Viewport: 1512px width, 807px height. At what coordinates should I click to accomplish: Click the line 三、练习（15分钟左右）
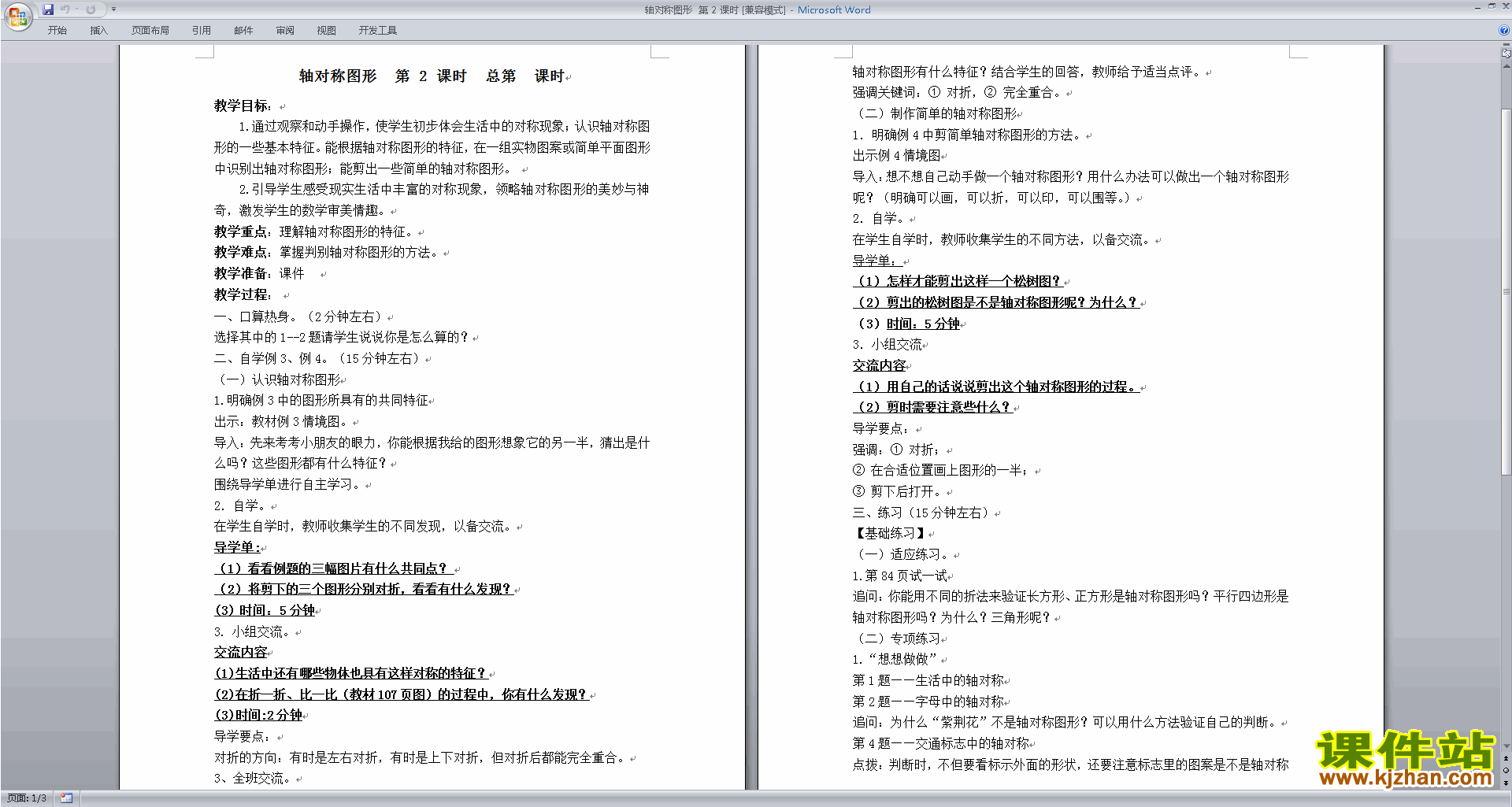[x=923, y=513]
